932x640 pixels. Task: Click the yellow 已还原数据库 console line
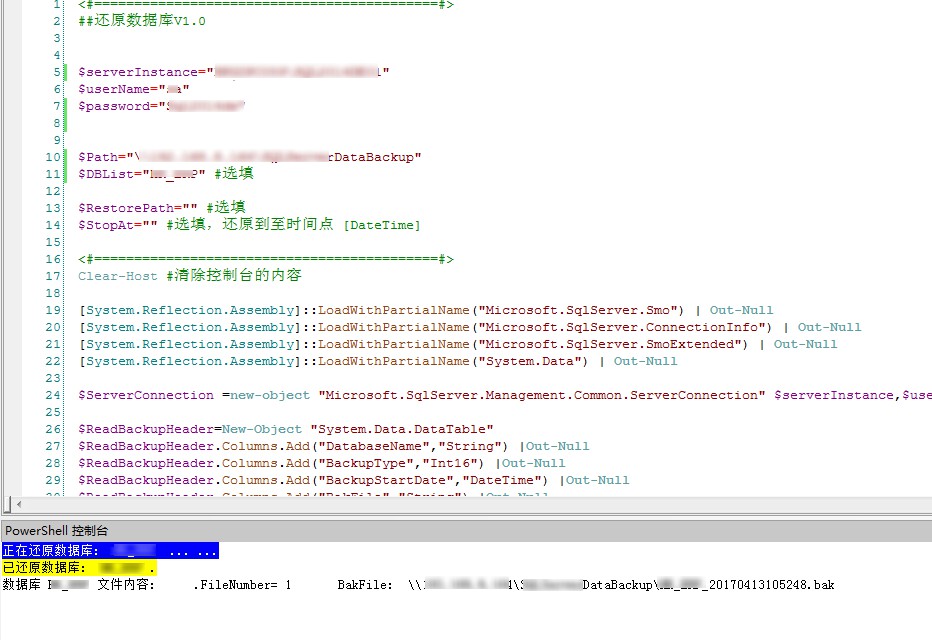(79, 568)
